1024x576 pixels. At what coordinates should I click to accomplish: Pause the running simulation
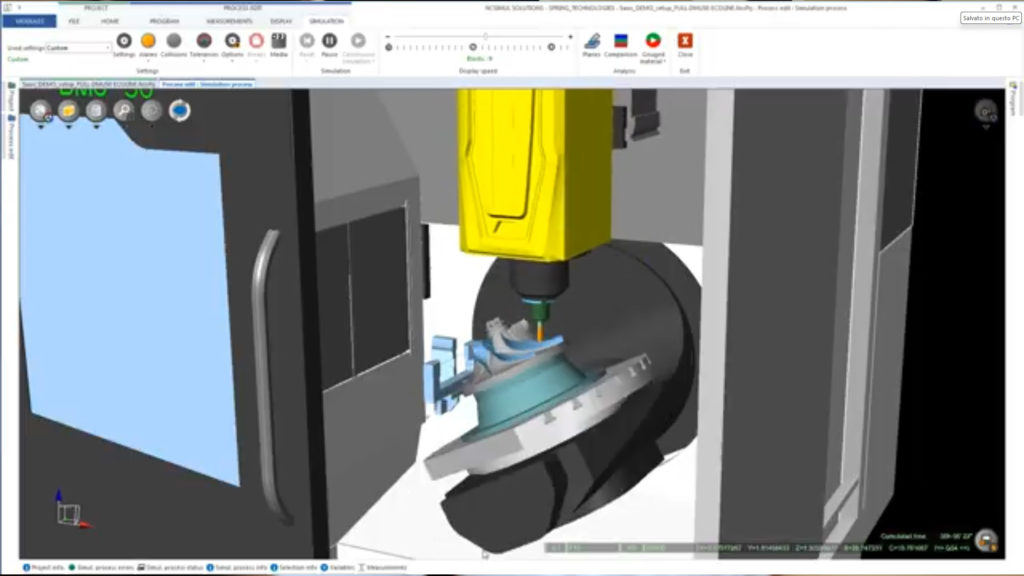[x=329, y=42]
